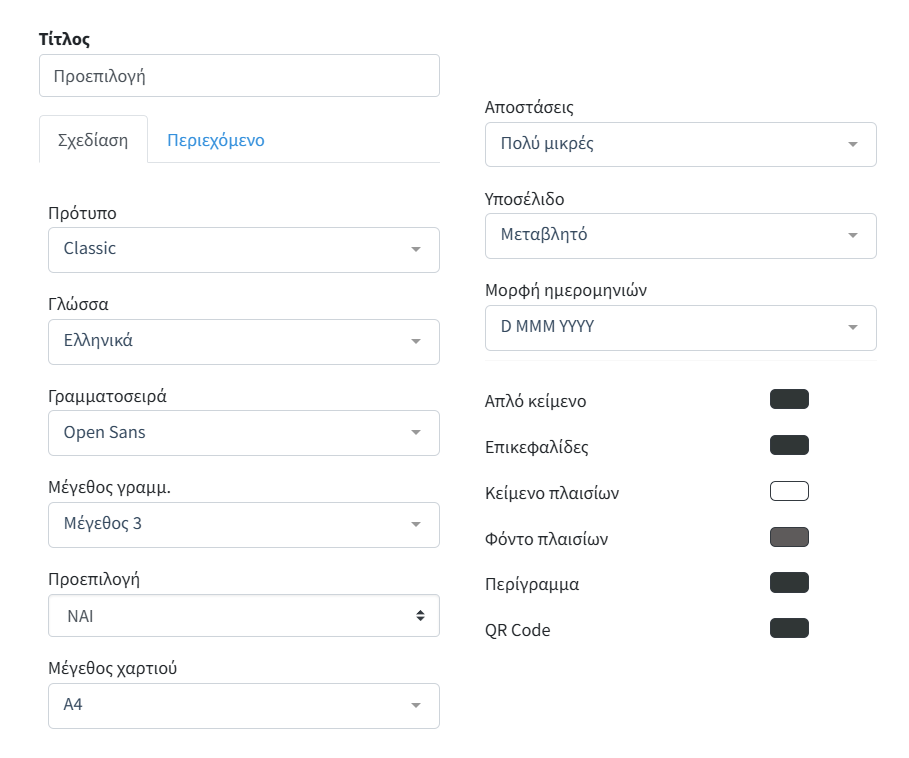Choose the Φόντο πλαισίων gray color swatch
Screen dimensions: 909x758
pos(789,537)
